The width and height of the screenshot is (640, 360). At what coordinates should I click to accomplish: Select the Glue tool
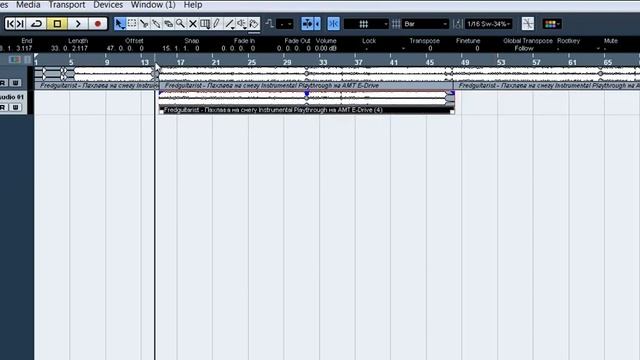click(156, 24)
